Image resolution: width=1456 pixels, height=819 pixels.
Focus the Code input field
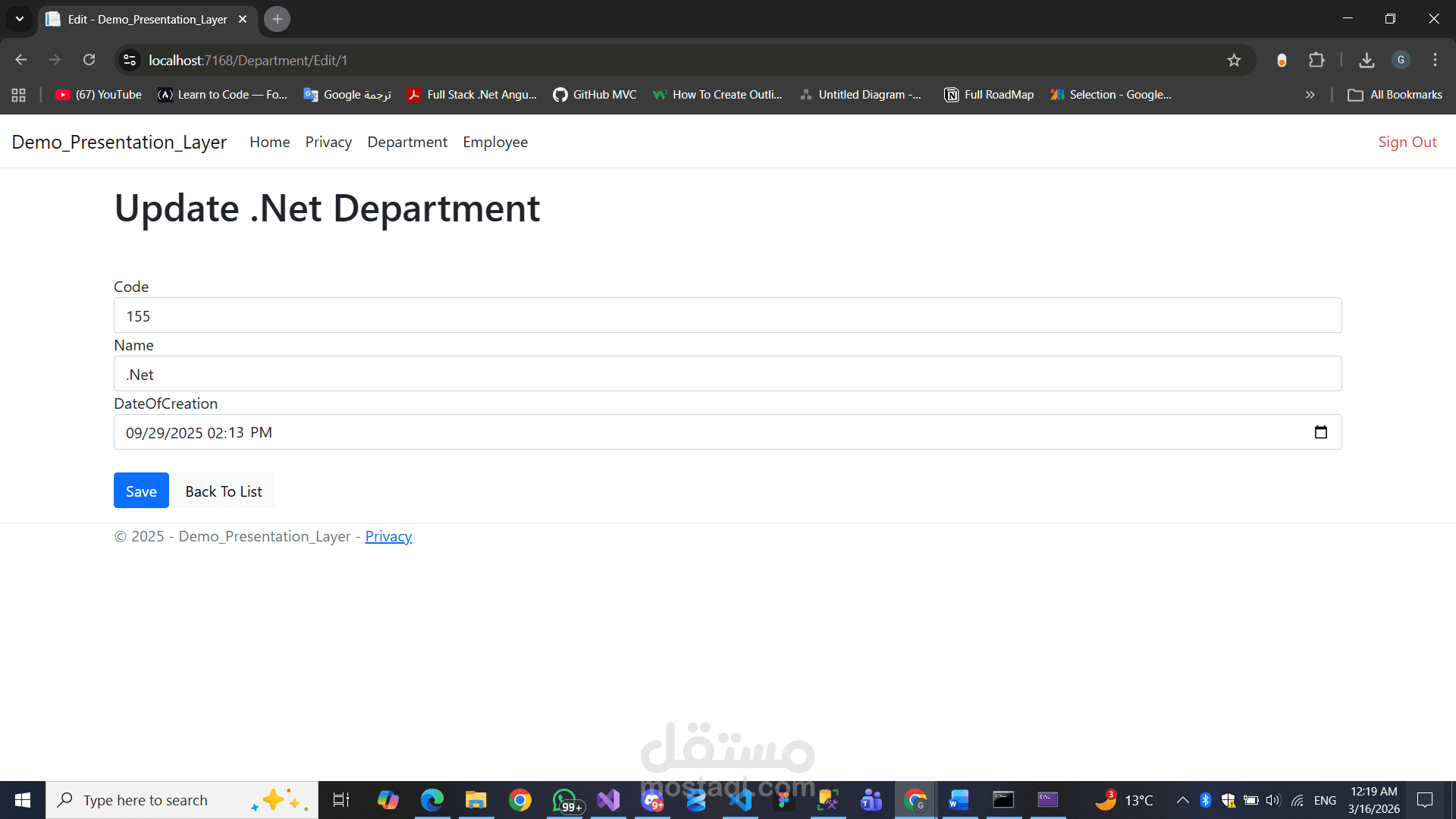coord(727,315)
